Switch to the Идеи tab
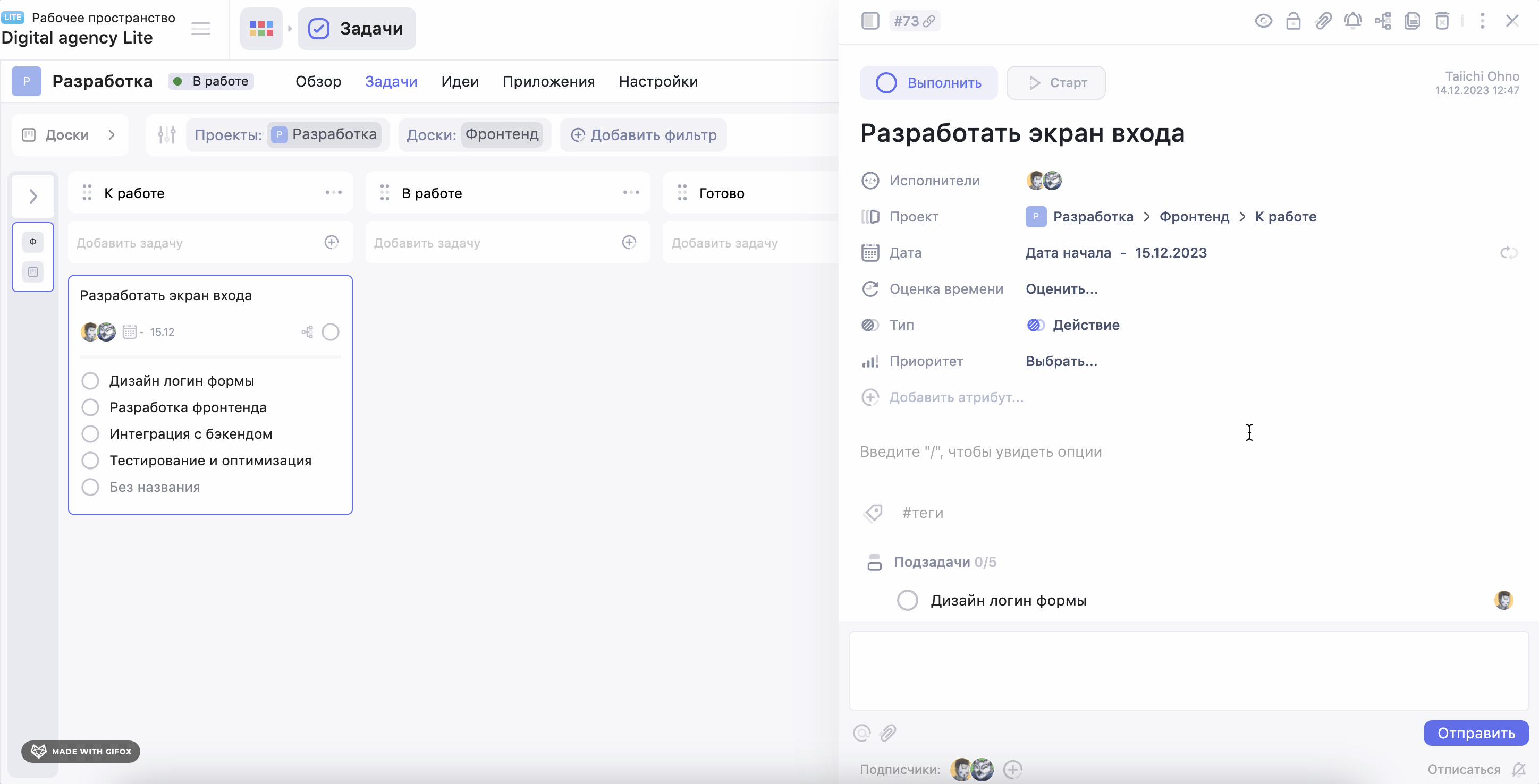 (460, 81)
